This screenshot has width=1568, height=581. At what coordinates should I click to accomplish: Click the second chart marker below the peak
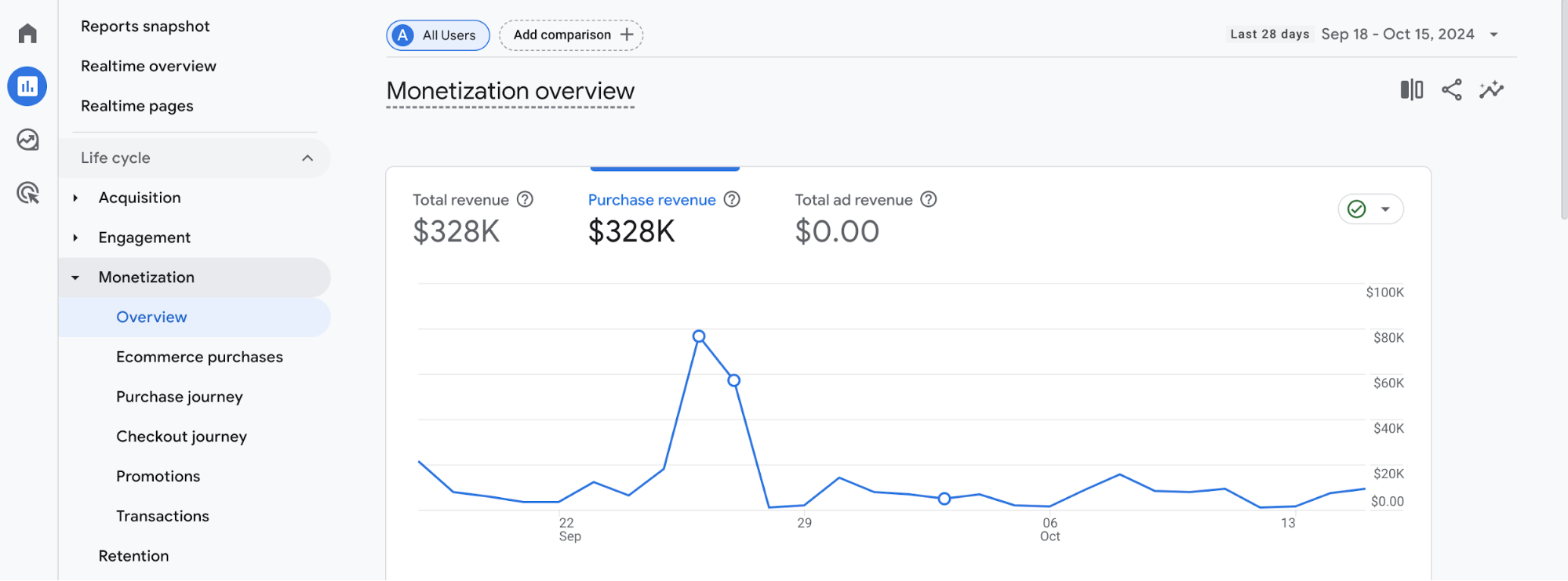(734, 380)
